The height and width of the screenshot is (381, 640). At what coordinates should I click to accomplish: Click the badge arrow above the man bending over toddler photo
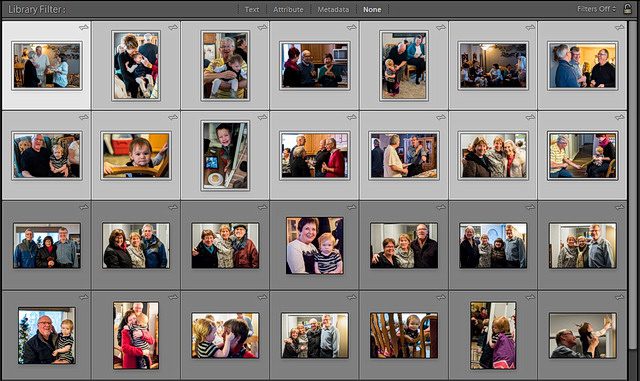click(441, 27)
